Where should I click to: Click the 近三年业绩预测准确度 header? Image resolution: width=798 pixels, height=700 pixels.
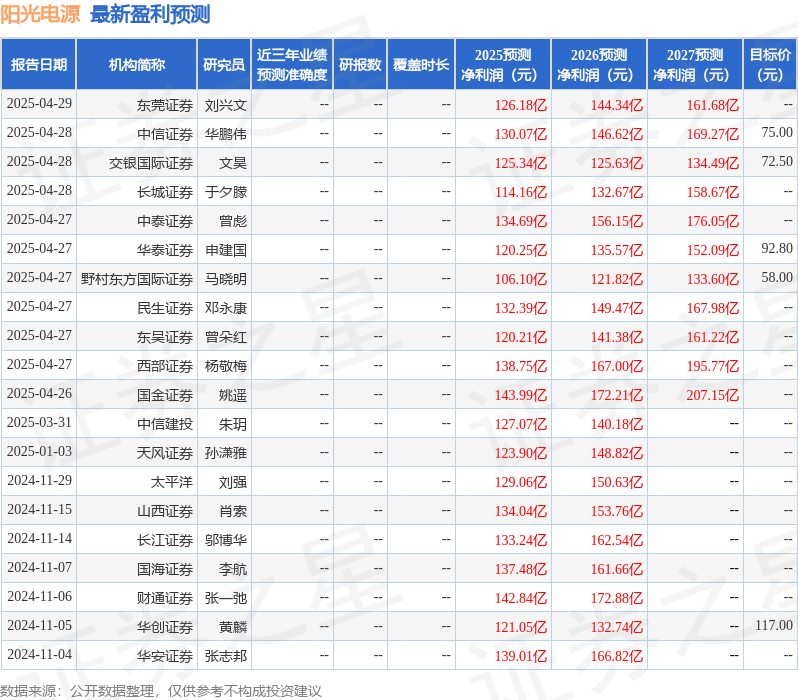(x=292, y=65)
